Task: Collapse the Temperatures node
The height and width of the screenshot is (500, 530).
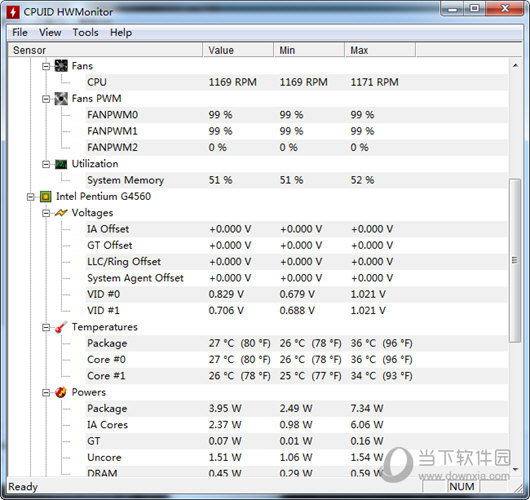Action: point(46,327)
